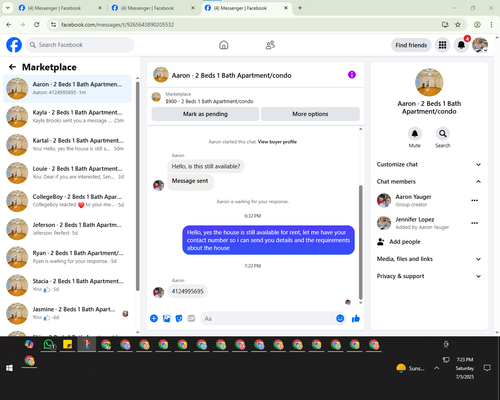Attach a photo using the image icon
500x400 pixels.
click(166, 318)
